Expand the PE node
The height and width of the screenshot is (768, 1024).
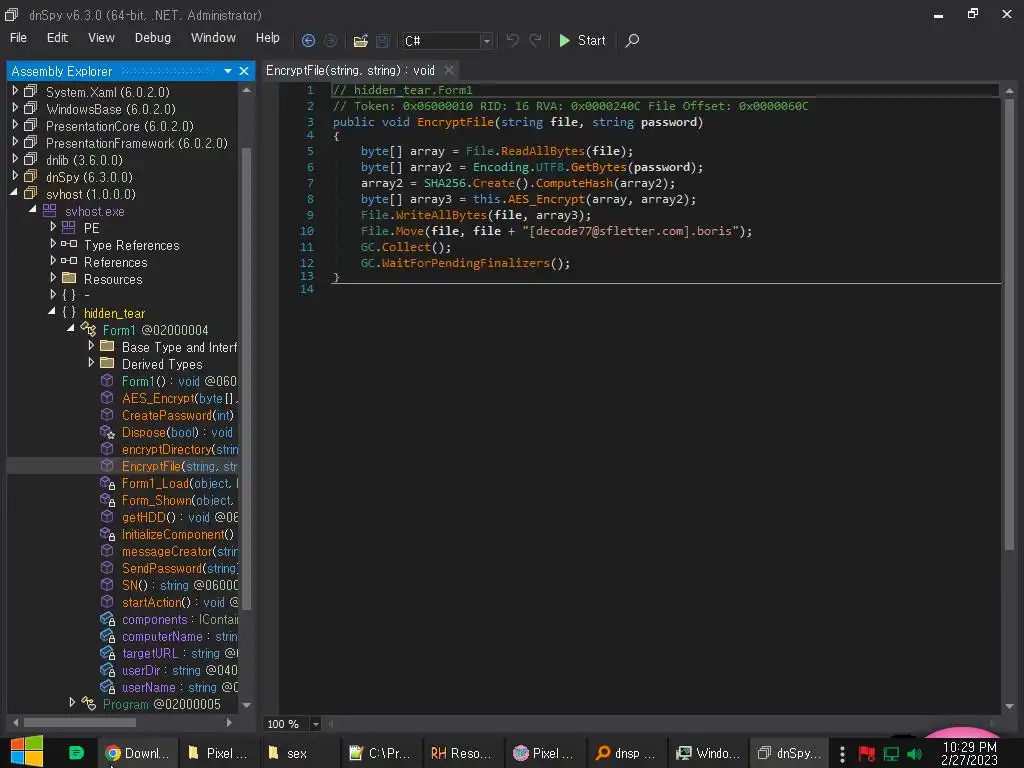point(53,227)
